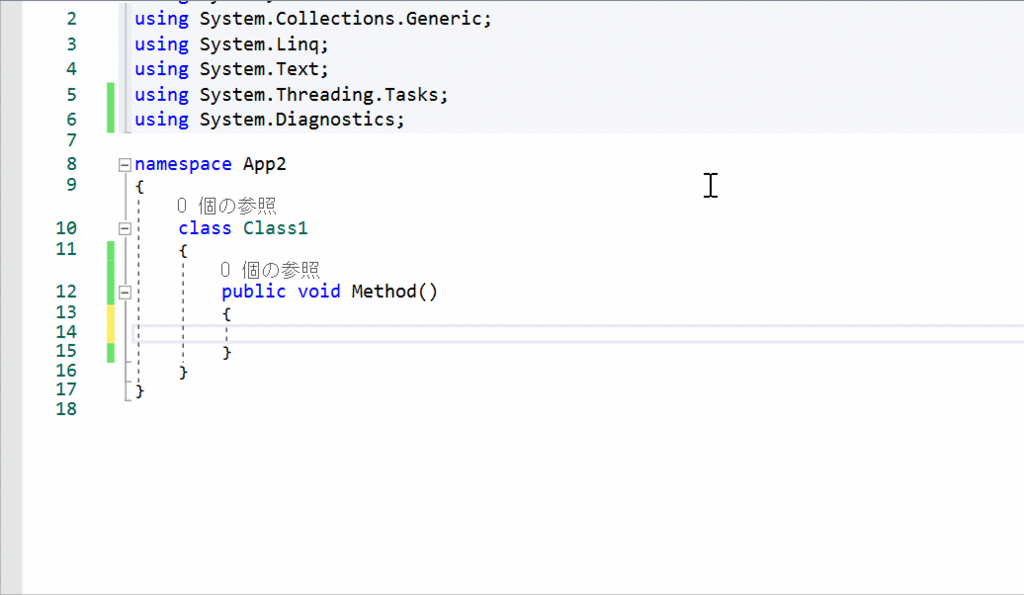Open references link above public void Method()
The height and width of the screenshot is (595, 1024).
coord(270,270)
